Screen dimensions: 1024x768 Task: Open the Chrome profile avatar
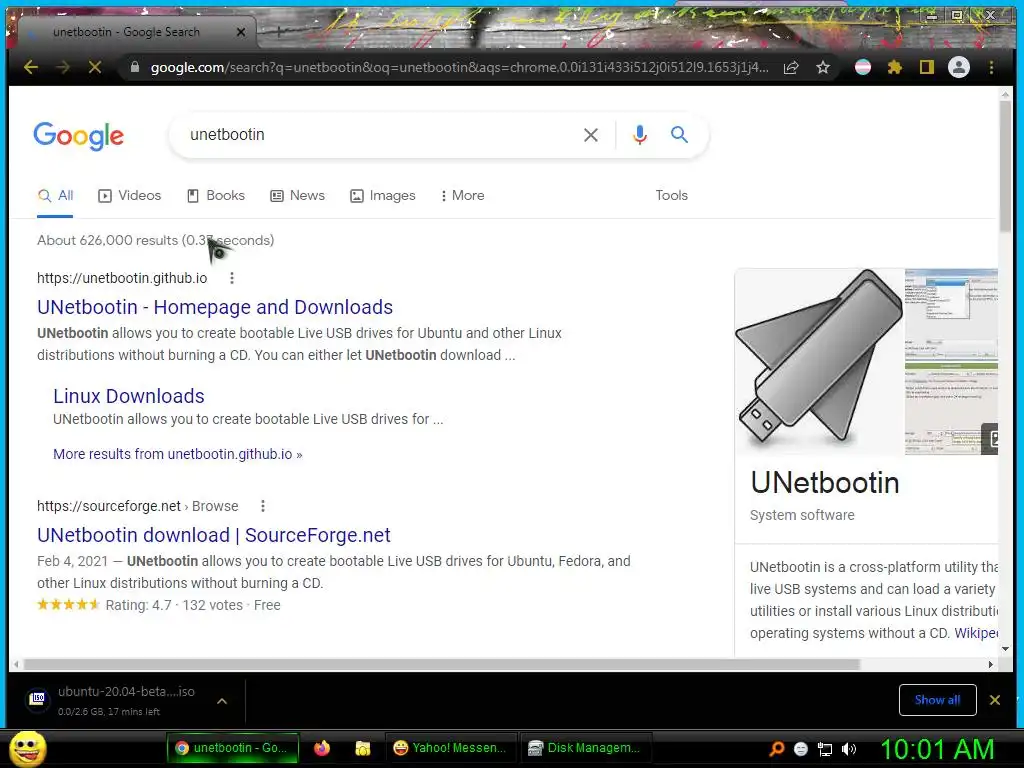959,67
